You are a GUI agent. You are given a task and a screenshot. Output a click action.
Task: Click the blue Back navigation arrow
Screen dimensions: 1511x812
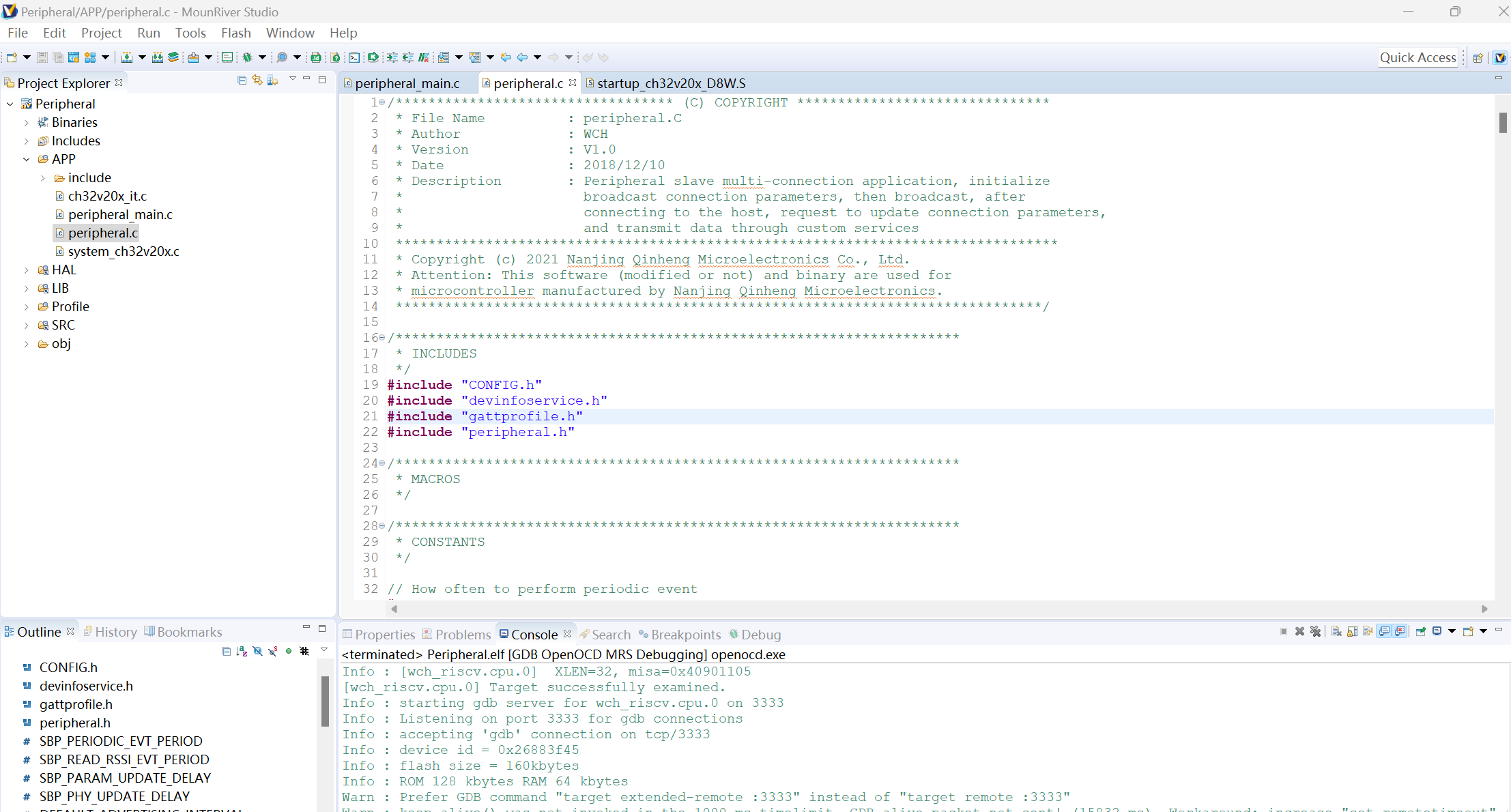coord(522,57)
